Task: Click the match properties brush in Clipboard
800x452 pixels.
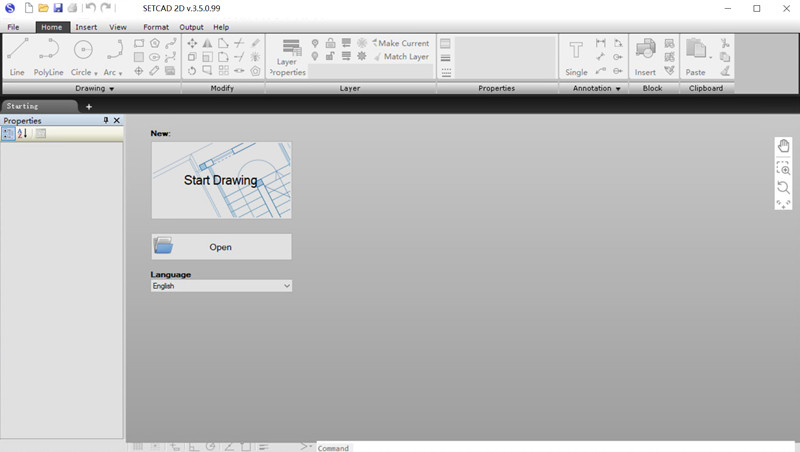Action: tap(725, 70)
